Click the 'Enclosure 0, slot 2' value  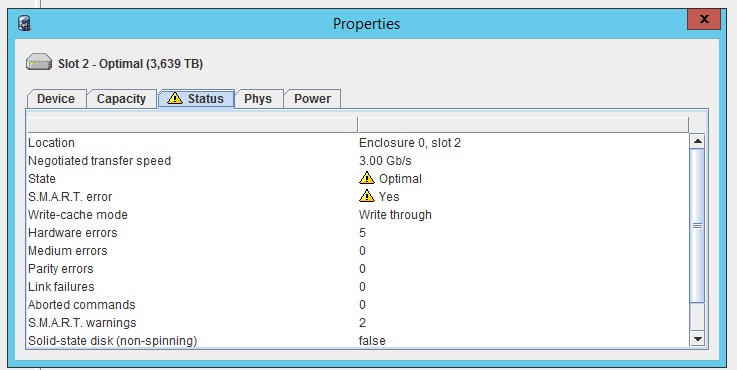coord(410,143)
